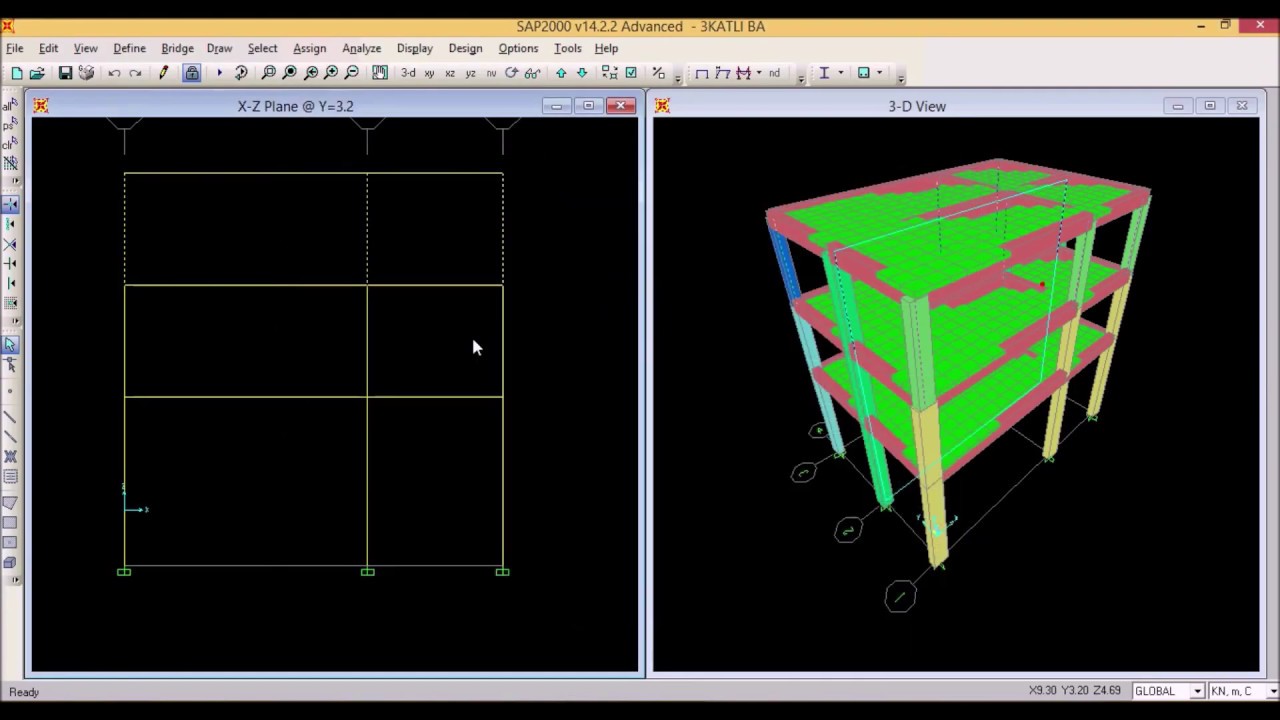
Task: Click the Draw Special Joint dot tool
Action: tap(10, 391)
